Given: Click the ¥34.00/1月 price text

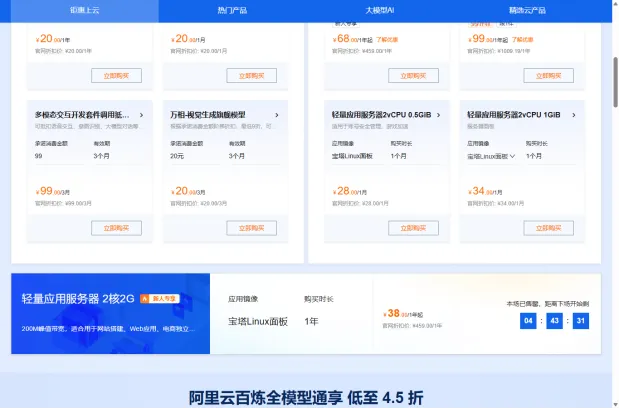Looking at the screenshot, I should (x=485, y=191).
